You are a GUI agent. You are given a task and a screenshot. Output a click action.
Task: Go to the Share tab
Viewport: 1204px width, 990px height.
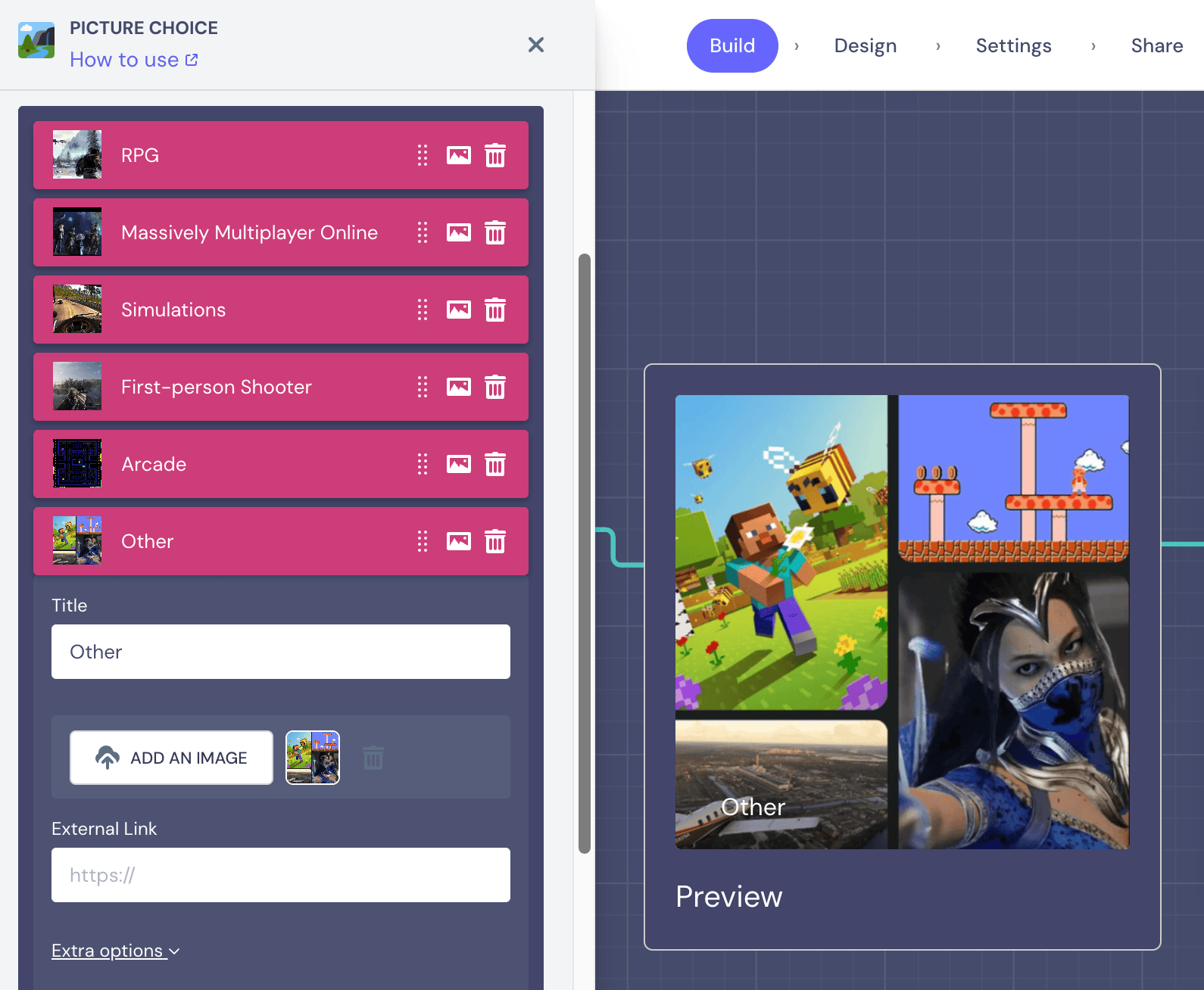click(1157, 45)
